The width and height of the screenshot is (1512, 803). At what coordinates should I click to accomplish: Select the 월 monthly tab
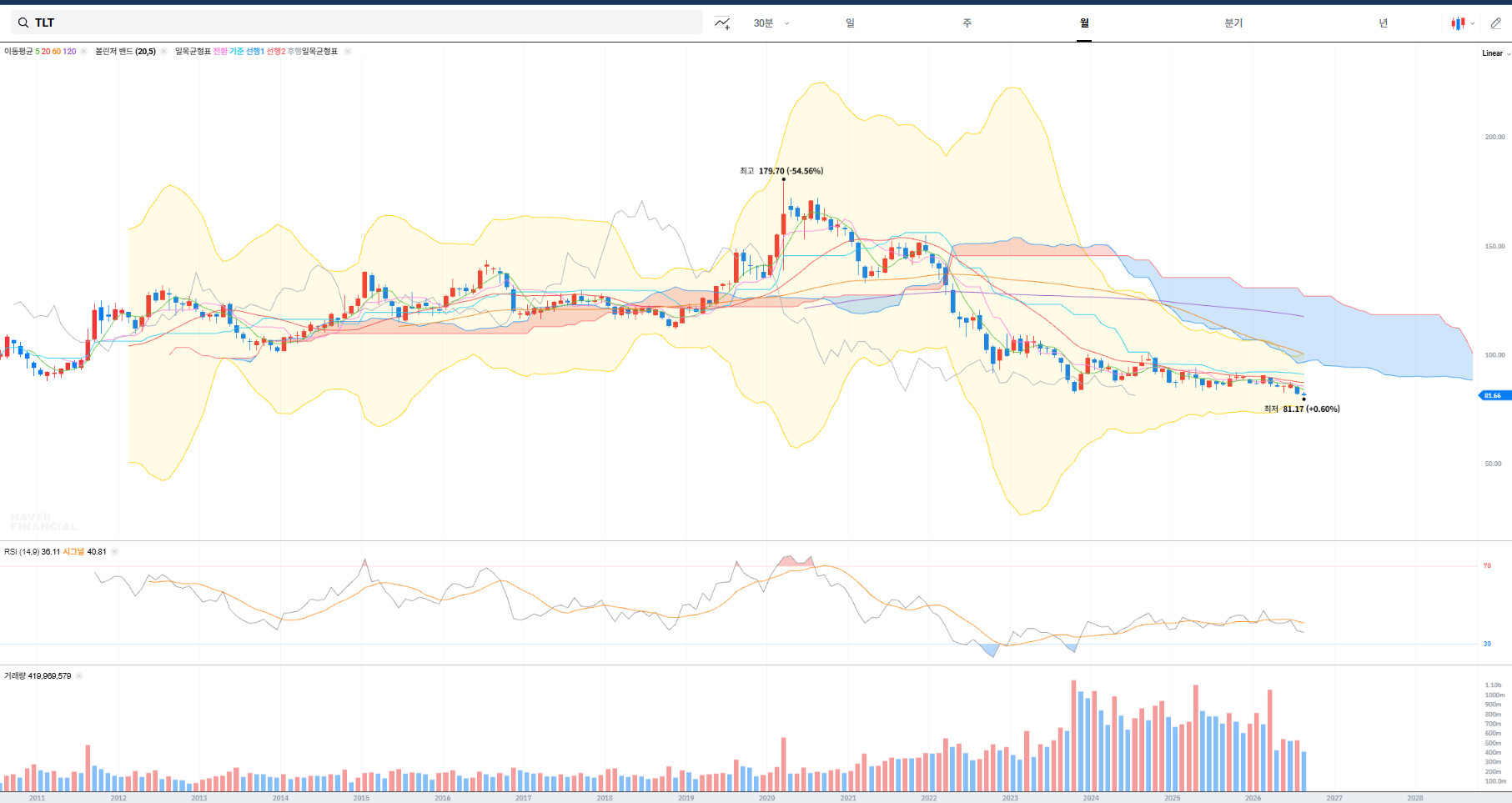click(1084, 23)
